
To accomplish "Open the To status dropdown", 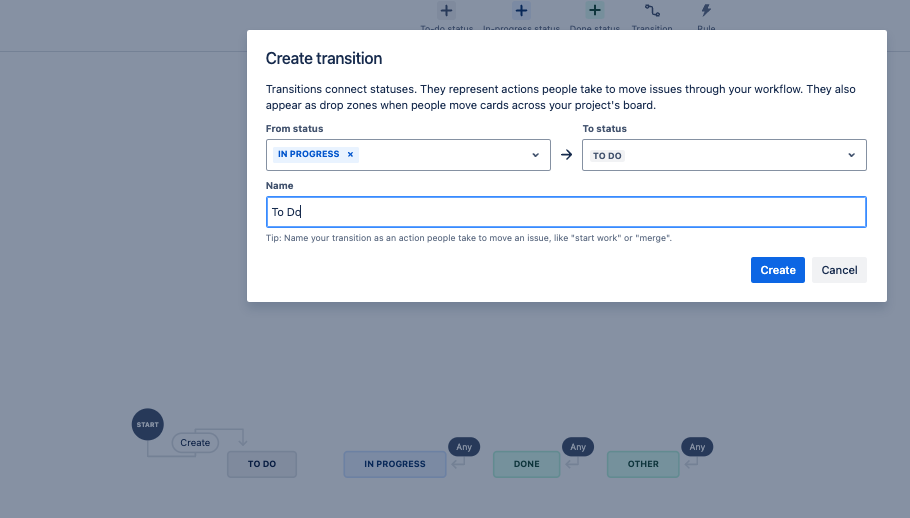I will pos(724,155).
